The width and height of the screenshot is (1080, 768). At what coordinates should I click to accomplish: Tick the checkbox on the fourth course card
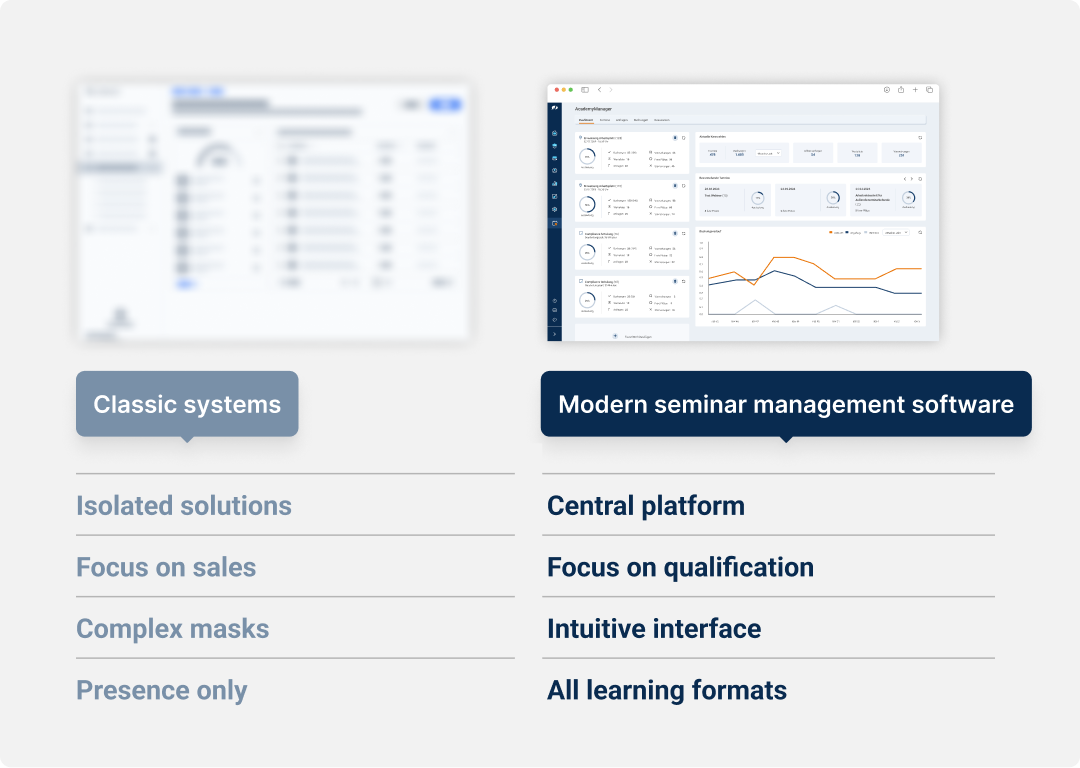coord(581,281)
